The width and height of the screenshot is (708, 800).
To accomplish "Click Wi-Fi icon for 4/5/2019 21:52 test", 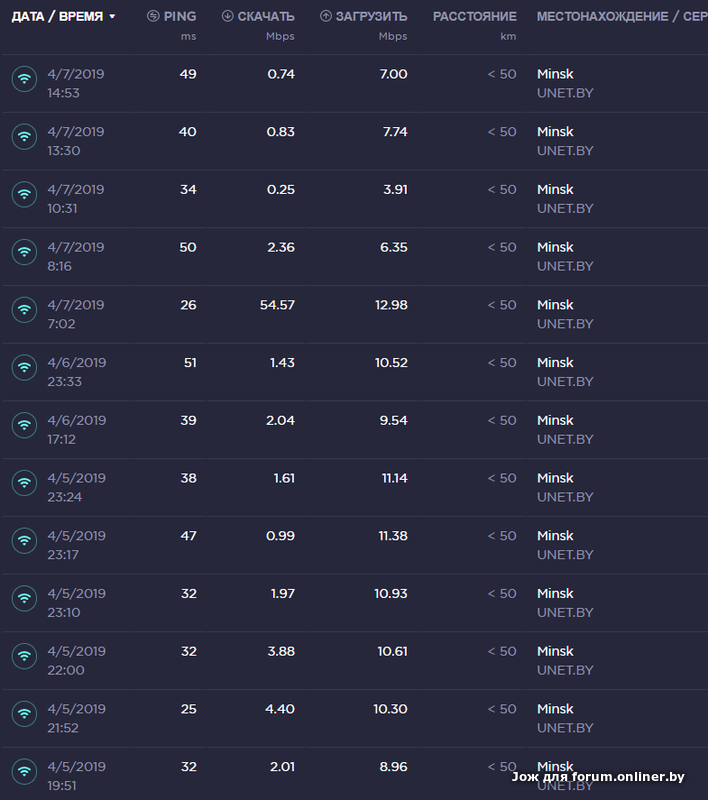I will click(24, 715).
